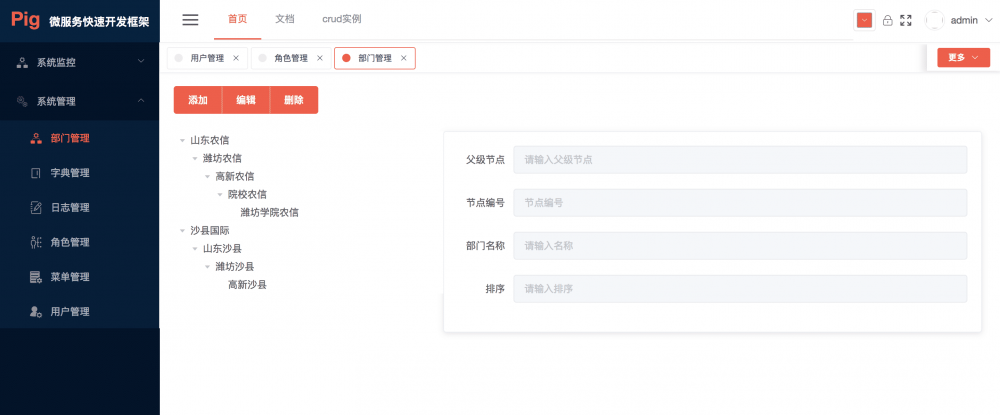Click the 菜单管理 list icon
The width and height of the screenshot is (1000, 415).
pos(36,277)
